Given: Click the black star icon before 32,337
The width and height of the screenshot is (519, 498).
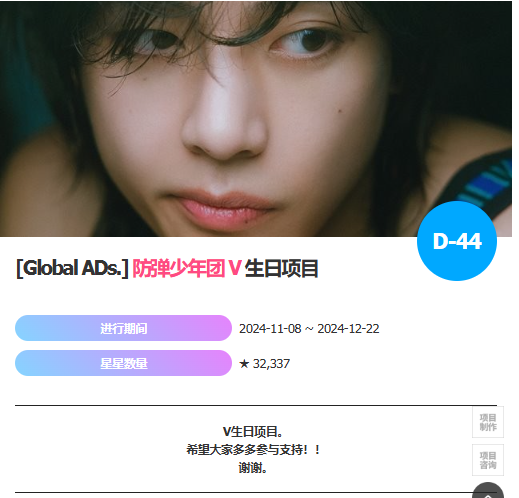Looking at the screenshot, I should pyautogui.click(x=244, y=364).
